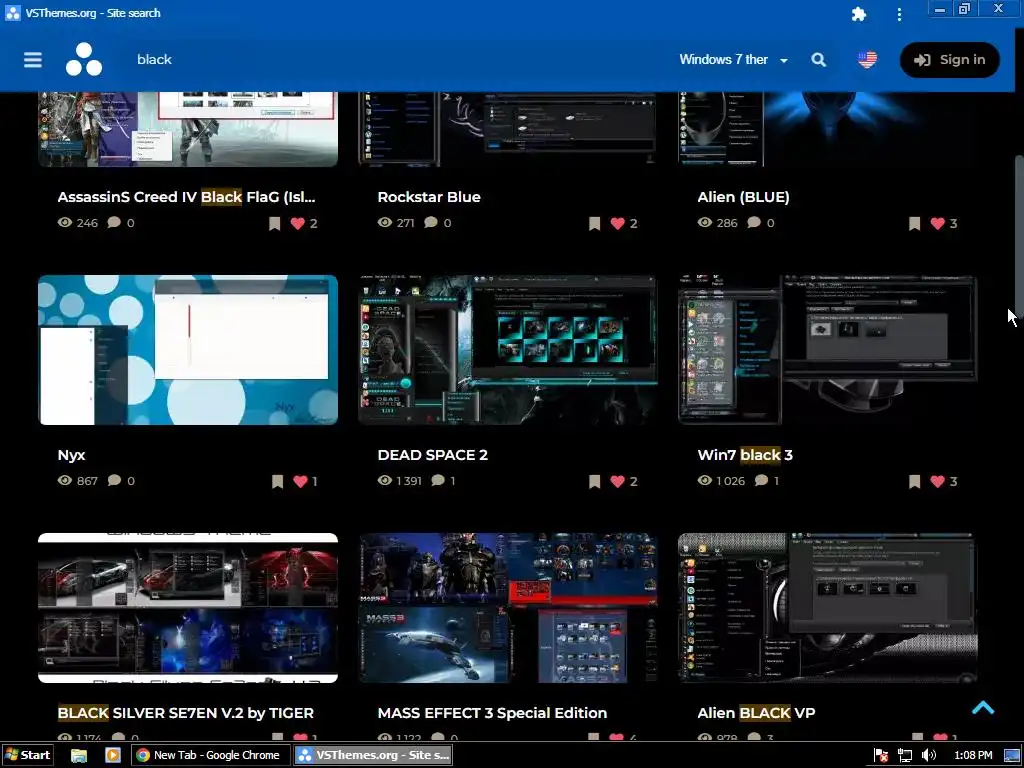1024x768 pixels.
Task: Bookmark the Alien (BLUE) theme
Action: tap(914, 223)
